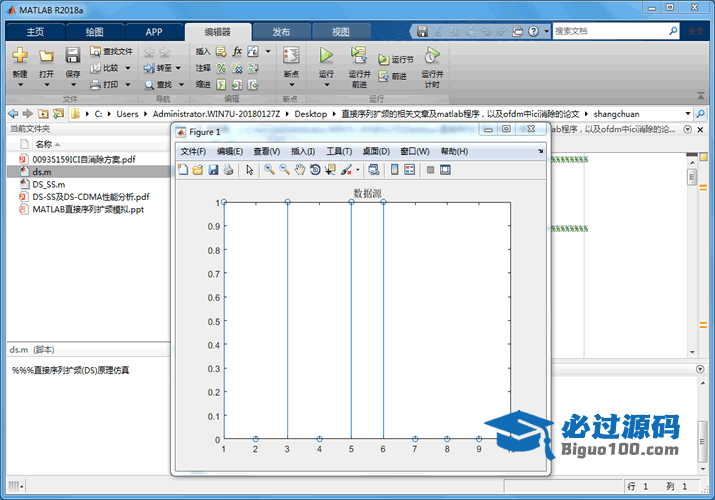Run script with green 运行 play icon
The width and height of the screenshot is (715, 500).
(x=326, y=55)
